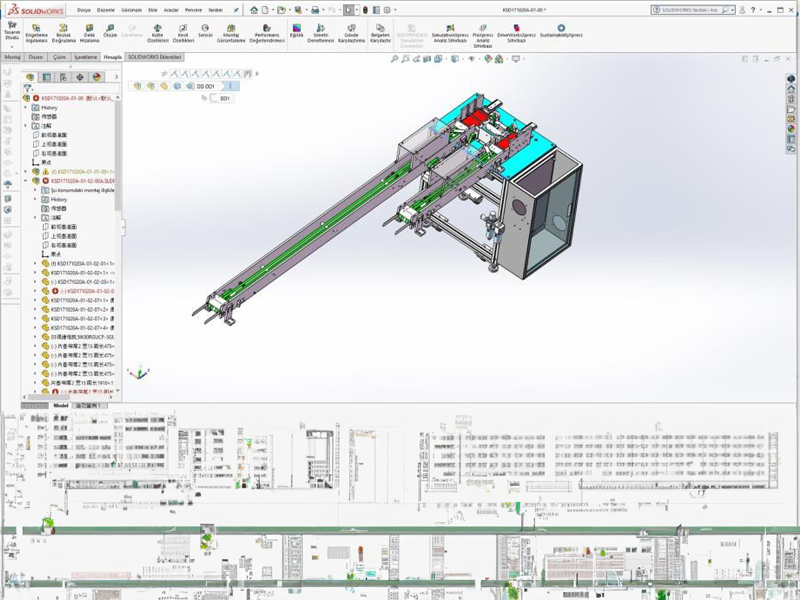800x600 pixels.
Task: Open Simetri Denetlemesi tool
Action: pyautogui.click(x=320, y=27)
